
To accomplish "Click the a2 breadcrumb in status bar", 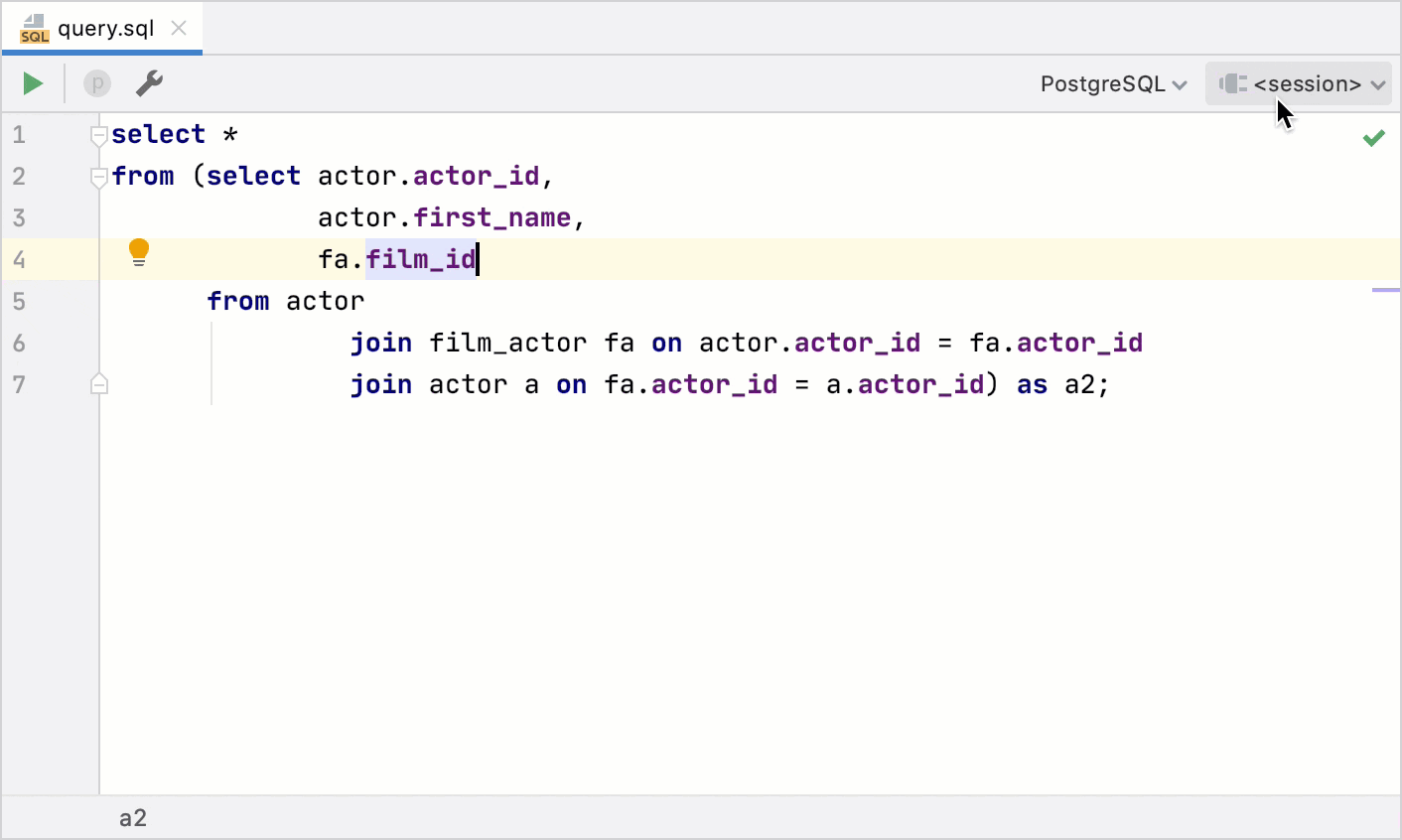I will coord(133,818).
